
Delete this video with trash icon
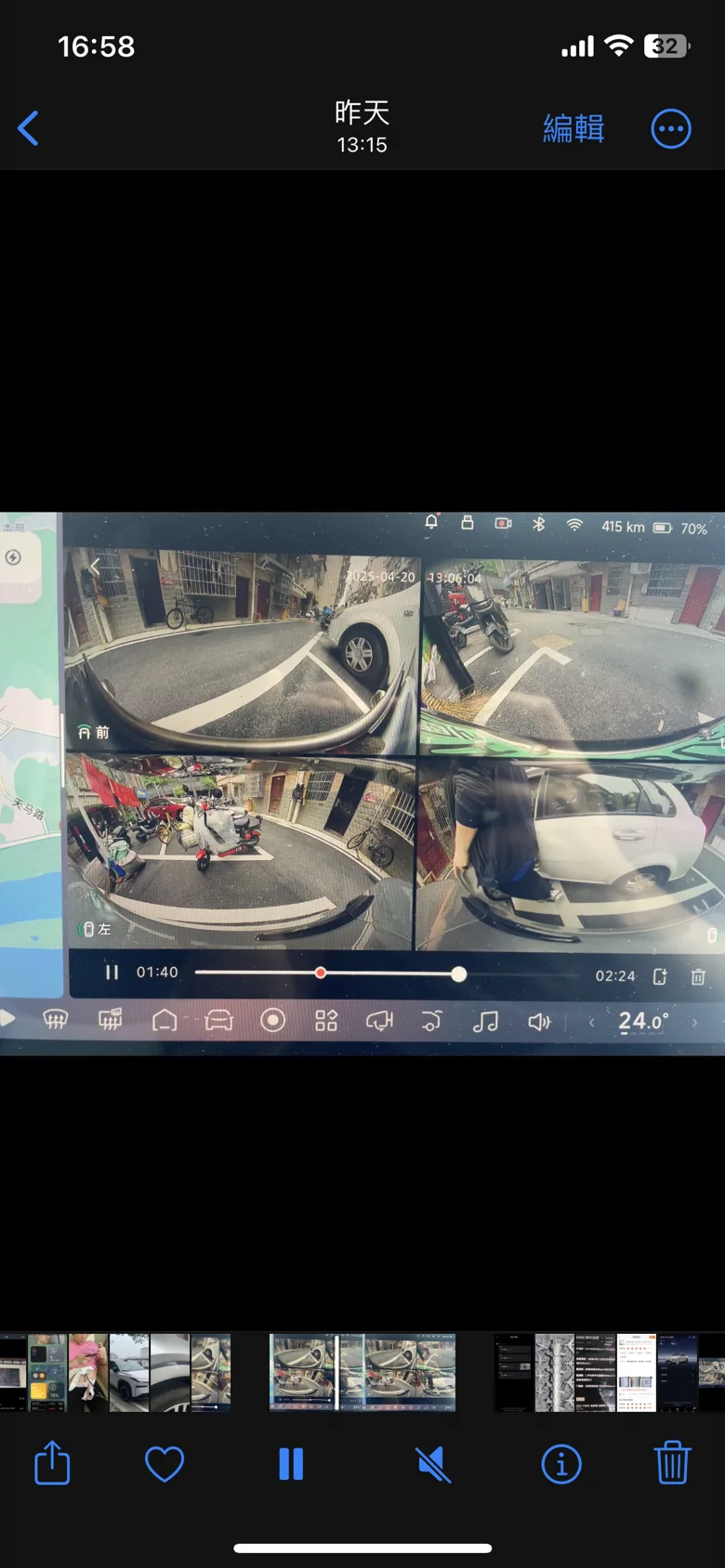(672, 1463)
